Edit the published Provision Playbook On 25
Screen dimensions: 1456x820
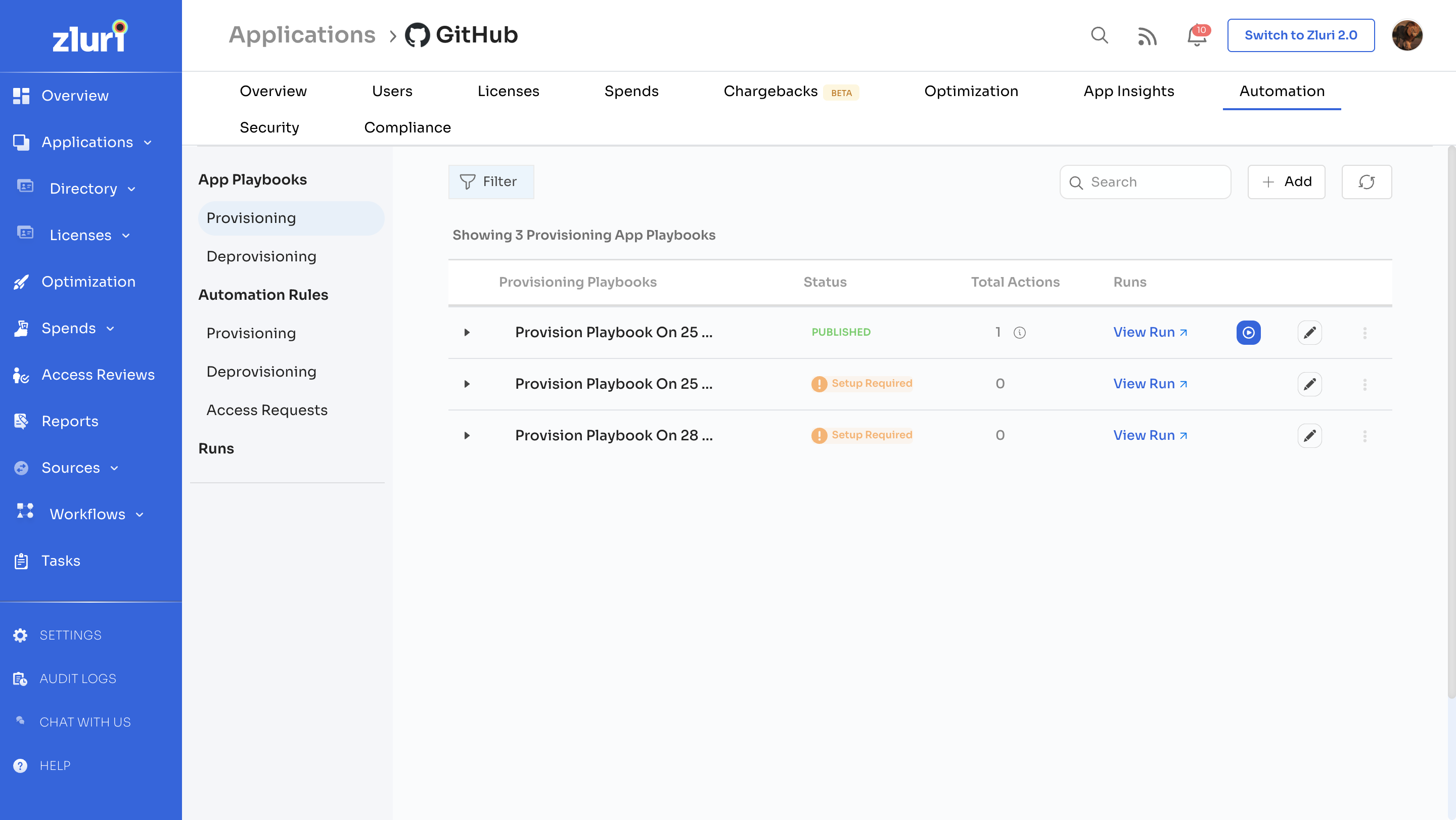1309,333
